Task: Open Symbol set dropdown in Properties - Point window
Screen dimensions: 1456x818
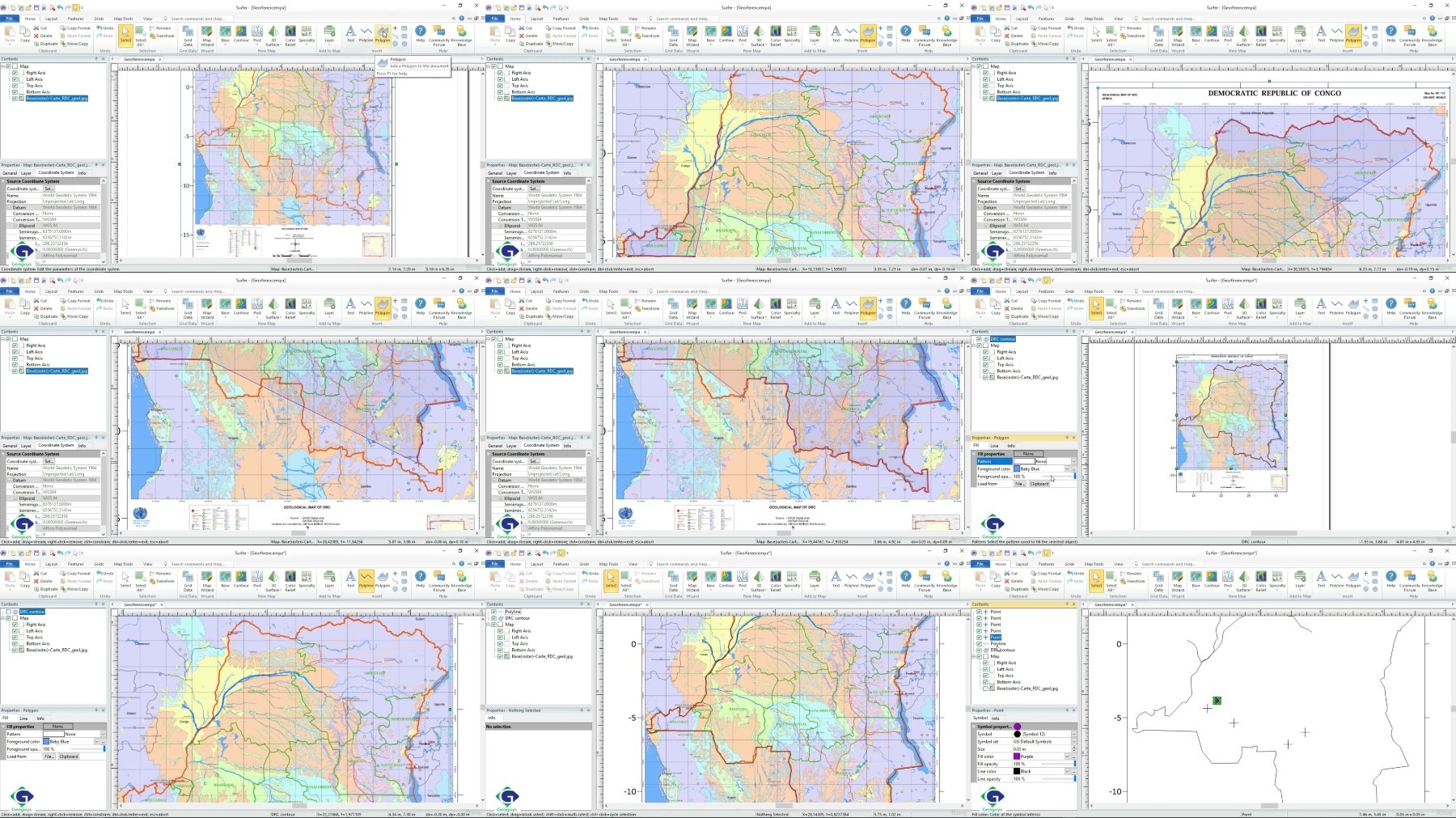Action: [x=1073, y=741]
